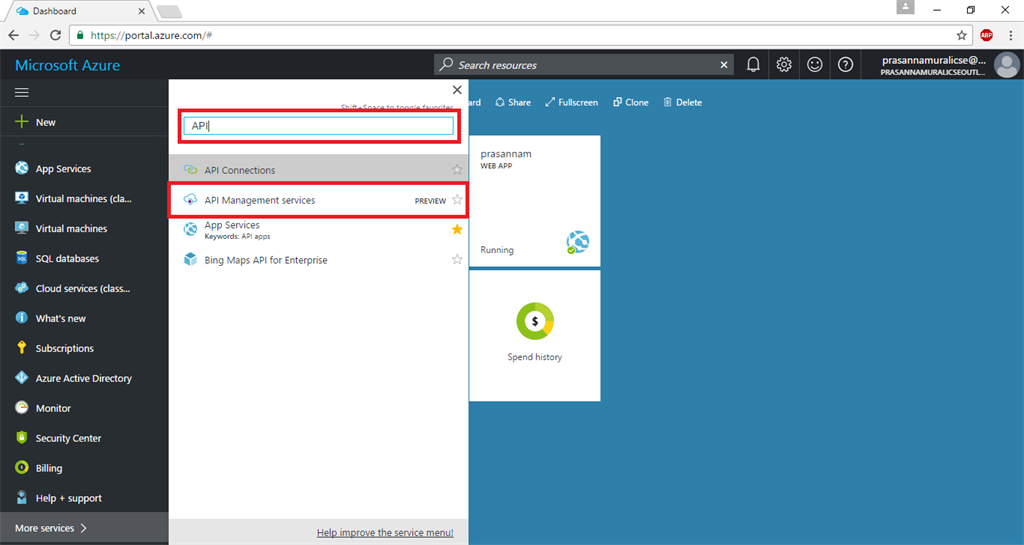The image size is (1024, 545).
Task: Open a new browser tab
Action: tap(169, 11)
